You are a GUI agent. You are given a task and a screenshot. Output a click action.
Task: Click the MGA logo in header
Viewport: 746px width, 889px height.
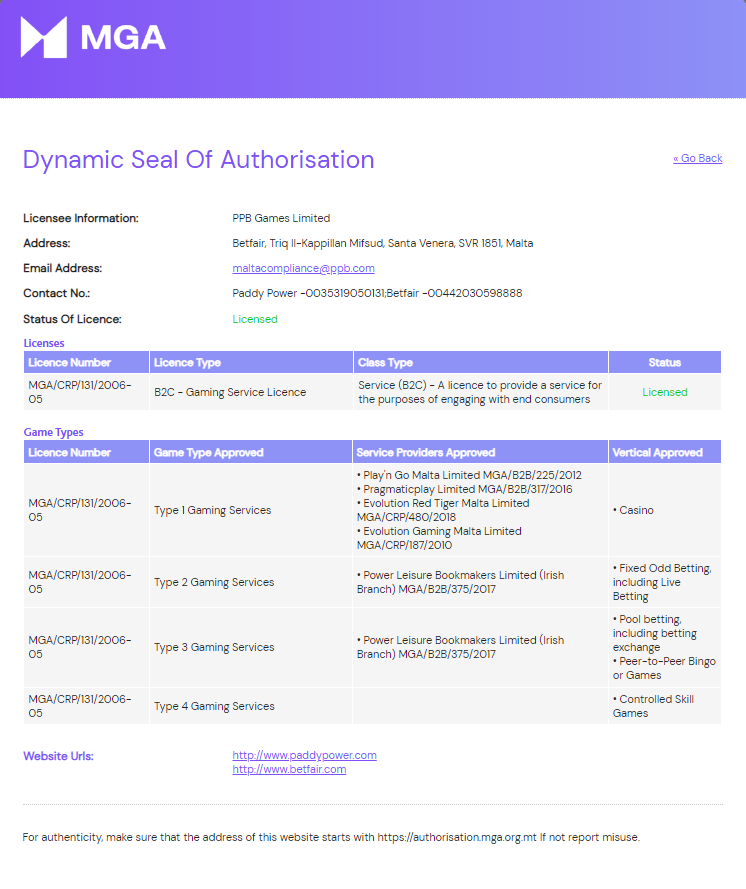[x=94, y=37]
